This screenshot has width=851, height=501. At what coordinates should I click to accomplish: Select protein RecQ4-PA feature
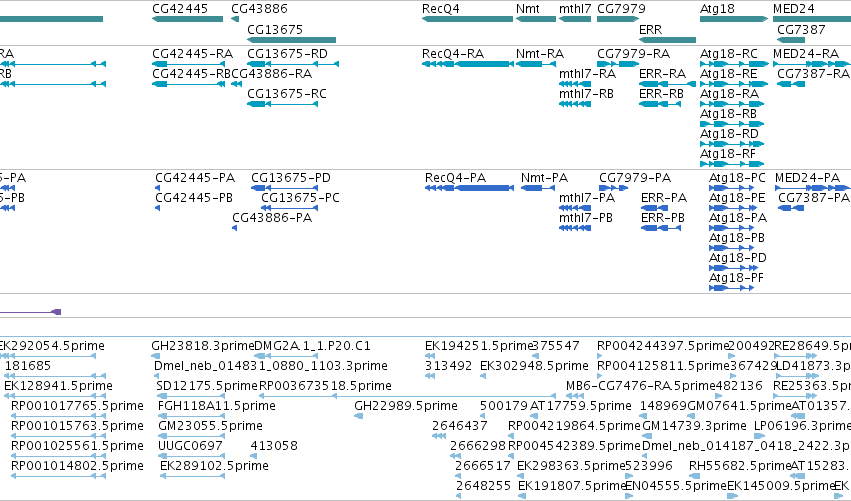tap(469, 188)
